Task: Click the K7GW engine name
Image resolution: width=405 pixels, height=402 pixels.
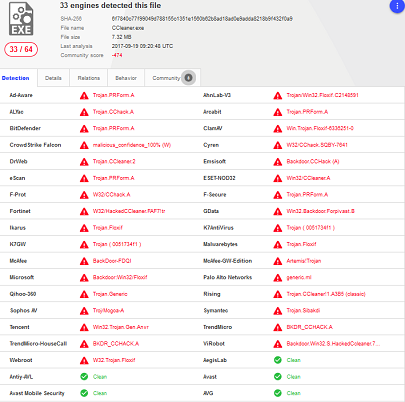Action: point(18,244)
